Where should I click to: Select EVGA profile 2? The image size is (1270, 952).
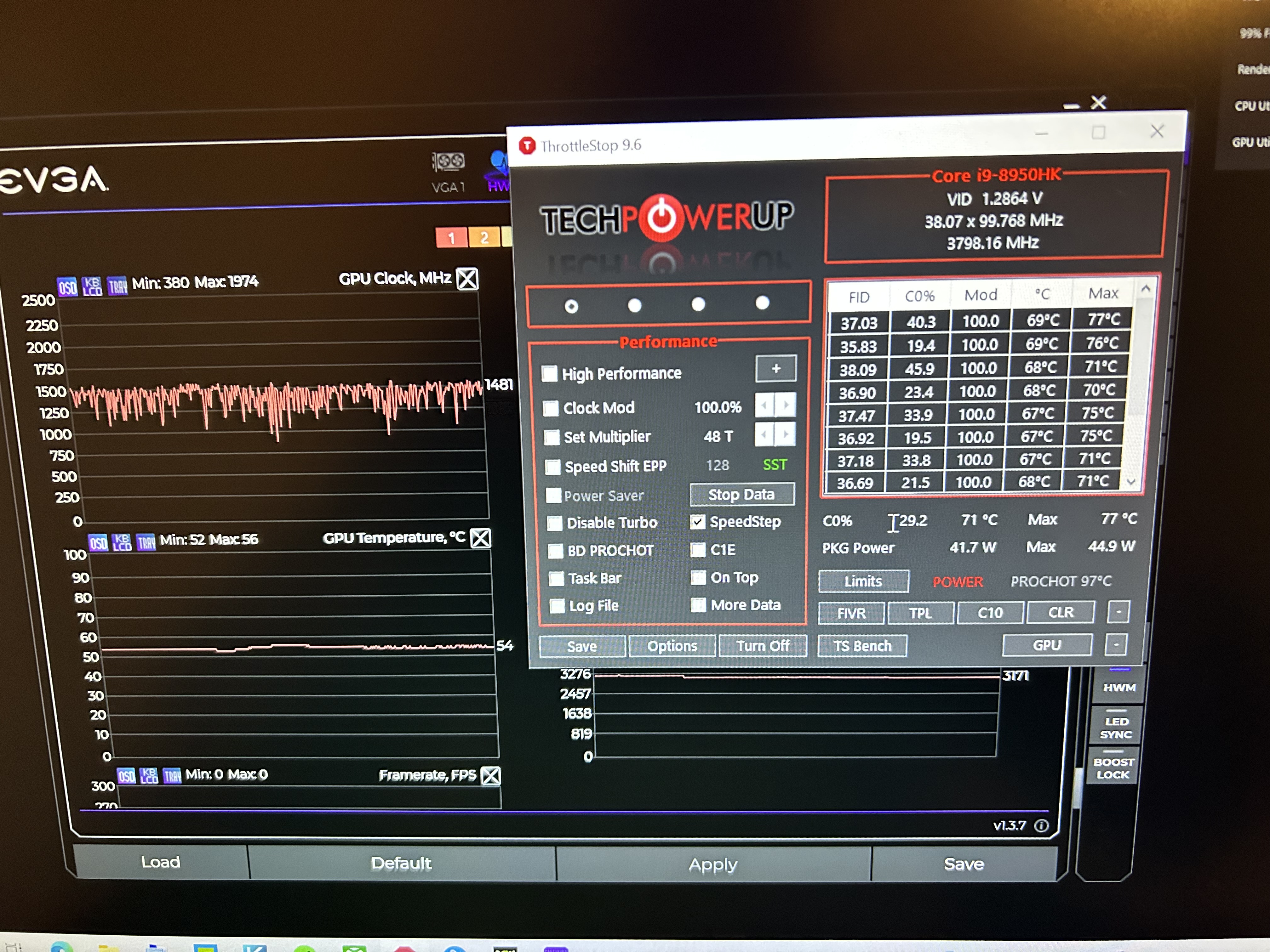point(484,237)
